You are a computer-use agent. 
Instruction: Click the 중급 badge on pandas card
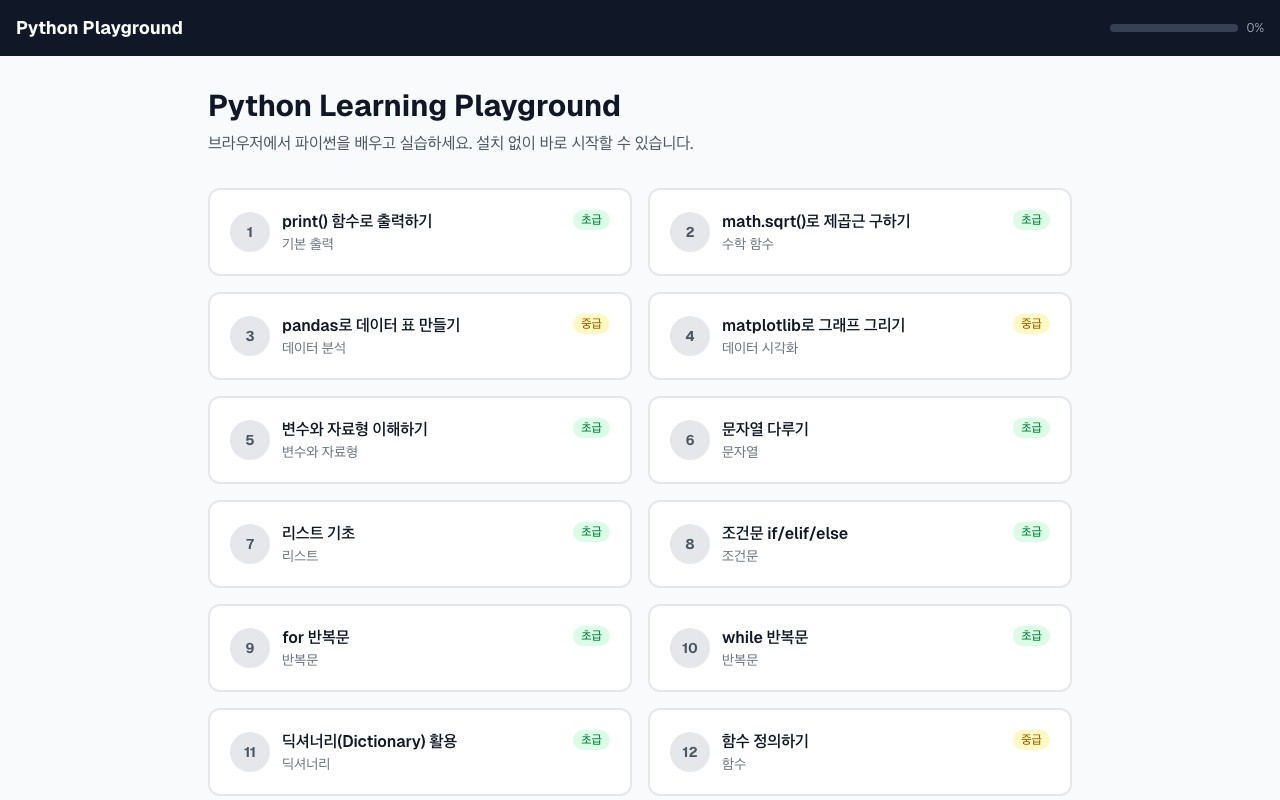[x=592, y=324]
